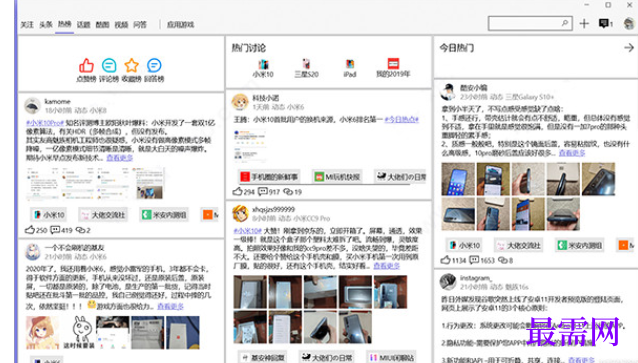Click the 米安内测组 tag under kamome's post

point(164,214)
